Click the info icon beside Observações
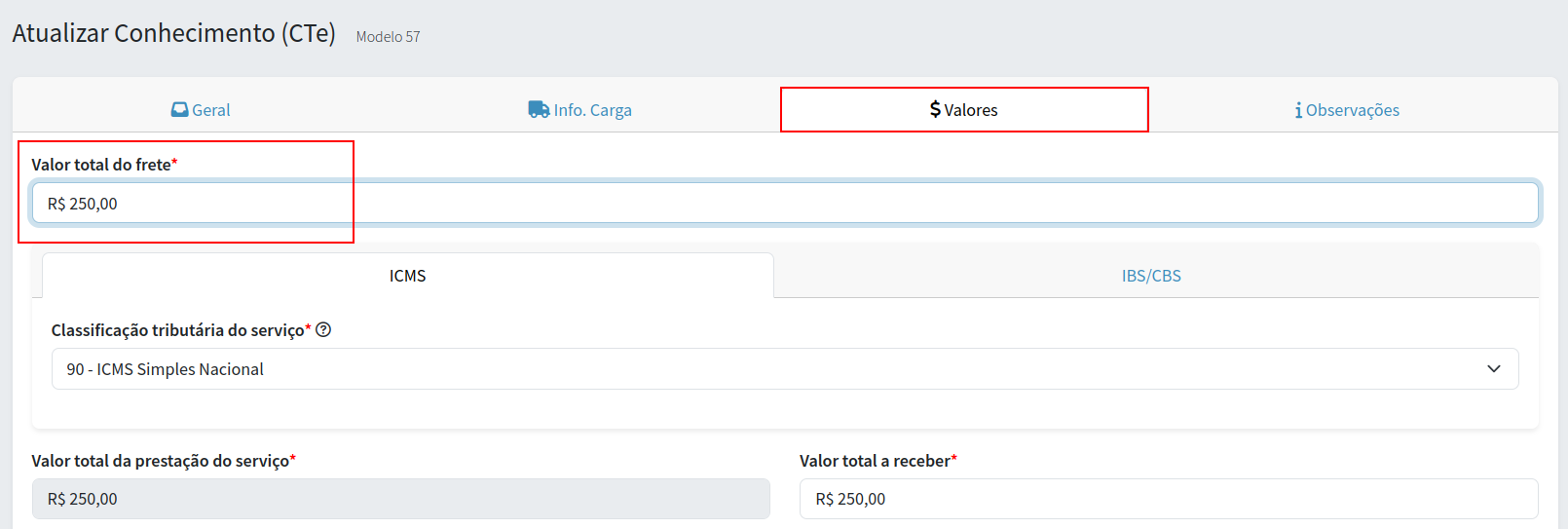 click(1298, 110)
